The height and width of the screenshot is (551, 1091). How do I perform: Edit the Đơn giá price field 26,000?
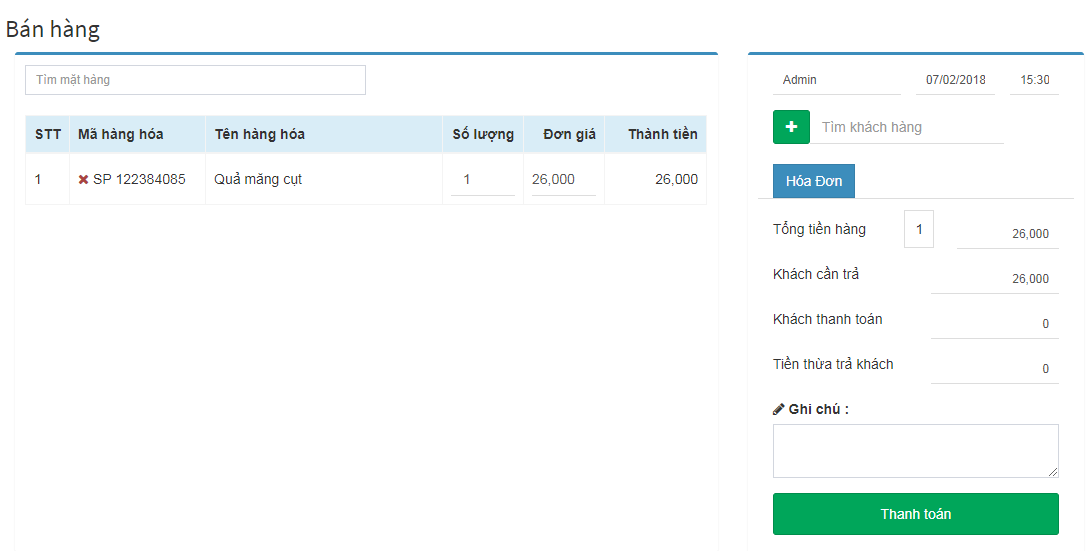click(x=564, y=179)
